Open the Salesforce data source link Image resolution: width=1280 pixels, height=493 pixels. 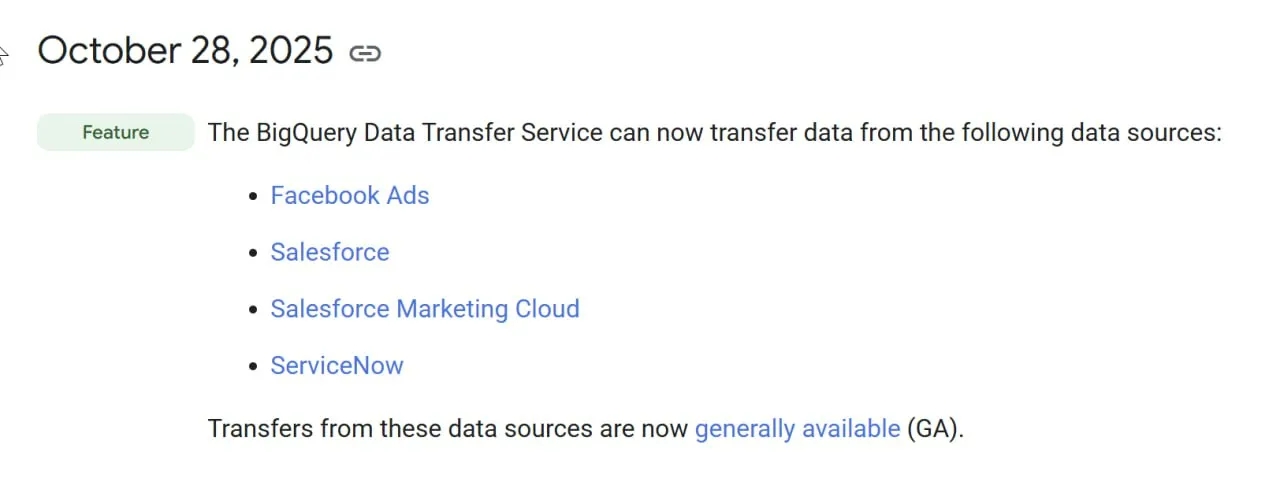pyautogui.click(x=330, y=252)
